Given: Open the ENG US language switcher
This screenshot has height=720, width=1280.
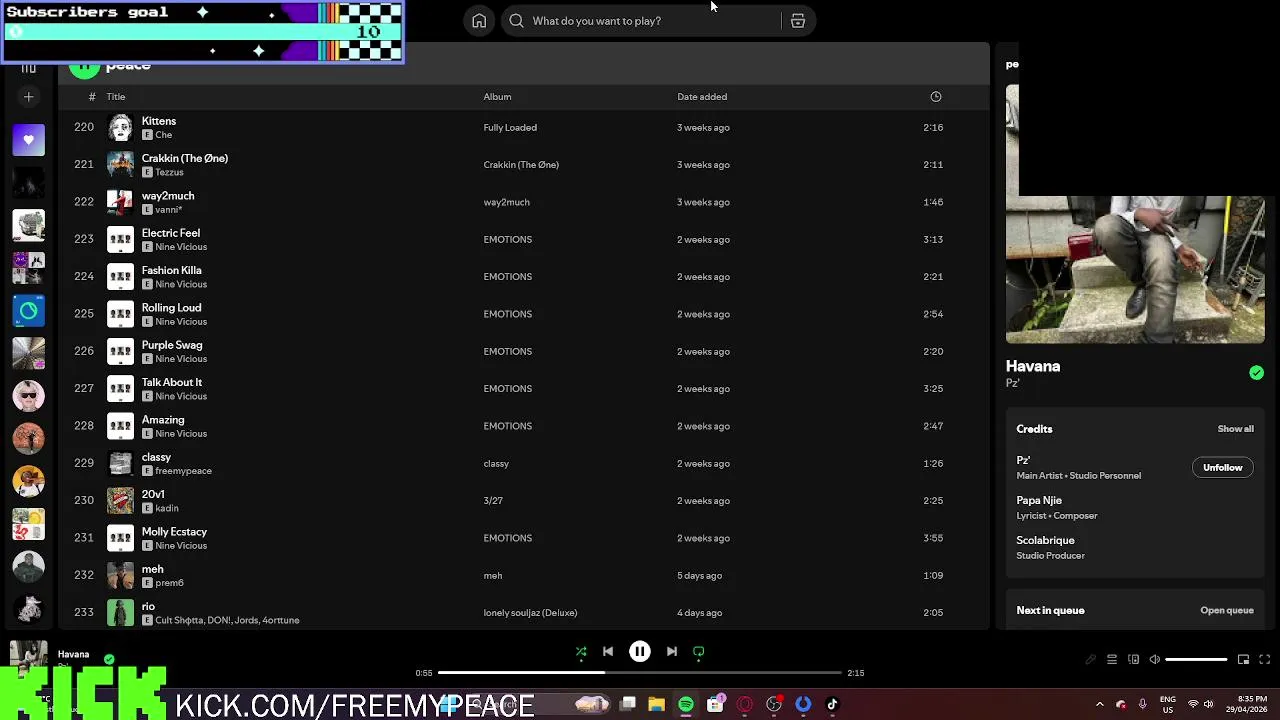Looking at the screenshot, I should click(1167, 705).
